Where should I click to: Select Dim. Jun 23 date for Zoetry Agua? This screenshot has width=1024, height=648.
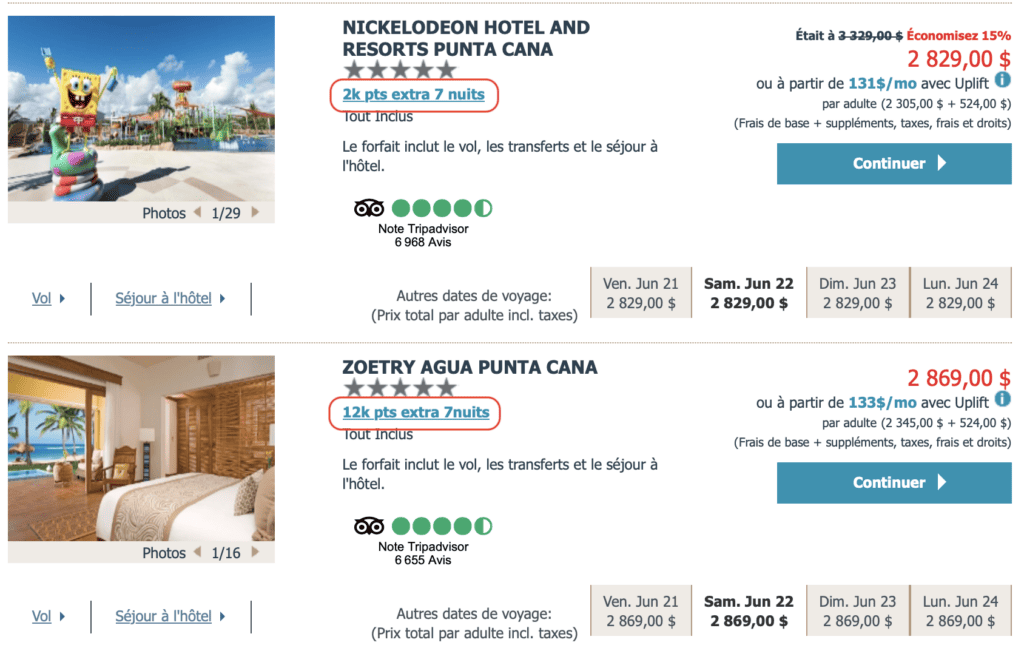click(x=857, y=611)
